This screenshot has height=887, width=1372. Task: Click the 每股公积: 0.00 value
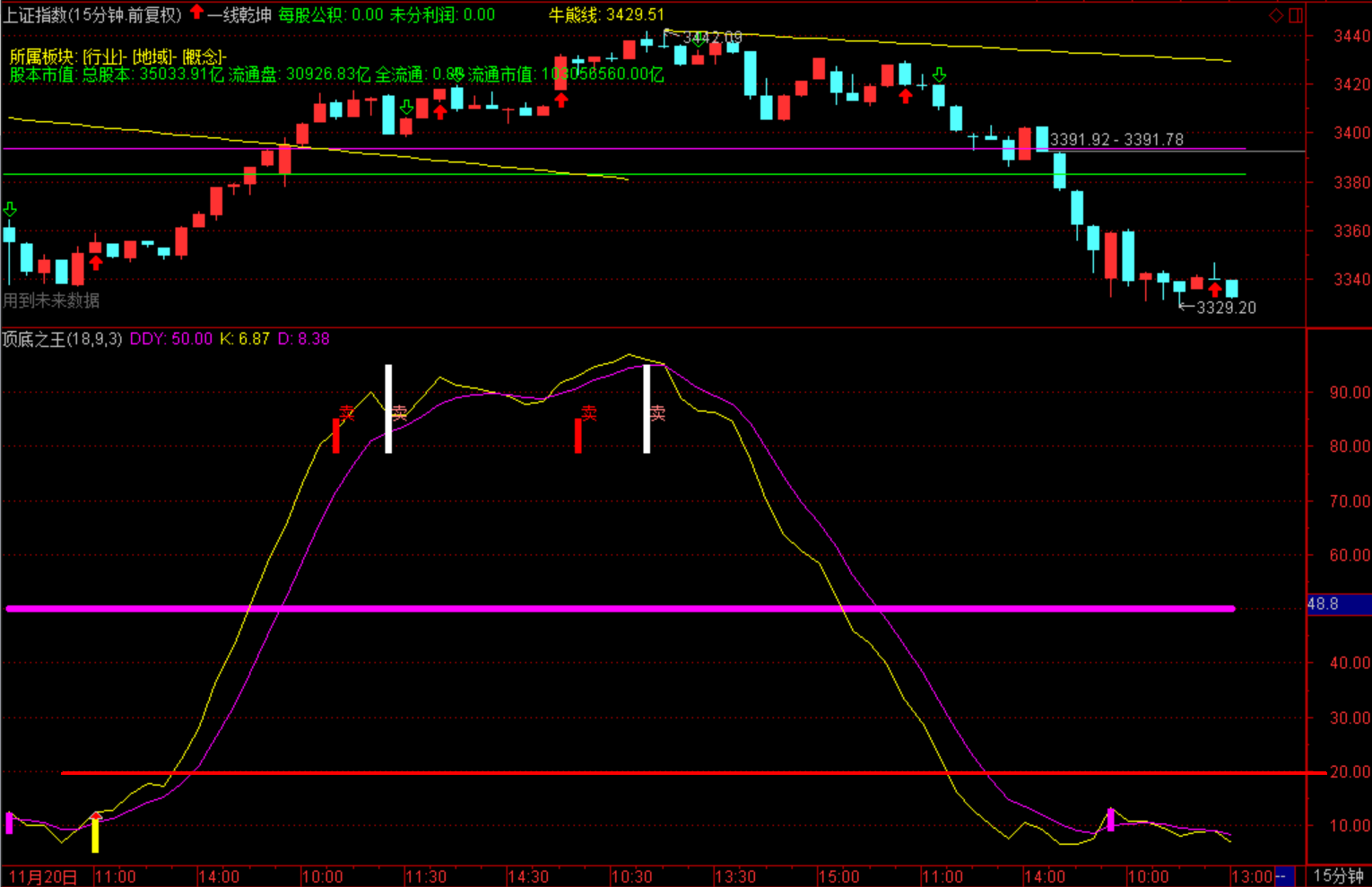coord(331,14)
